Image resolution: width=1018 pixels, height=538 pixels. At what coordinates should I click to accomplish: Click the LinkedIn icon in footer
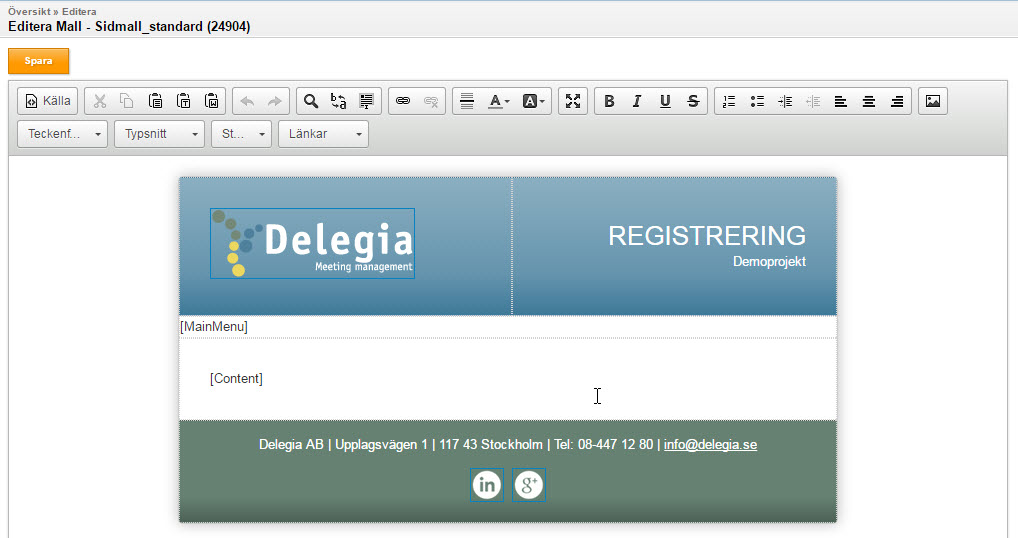487,485
